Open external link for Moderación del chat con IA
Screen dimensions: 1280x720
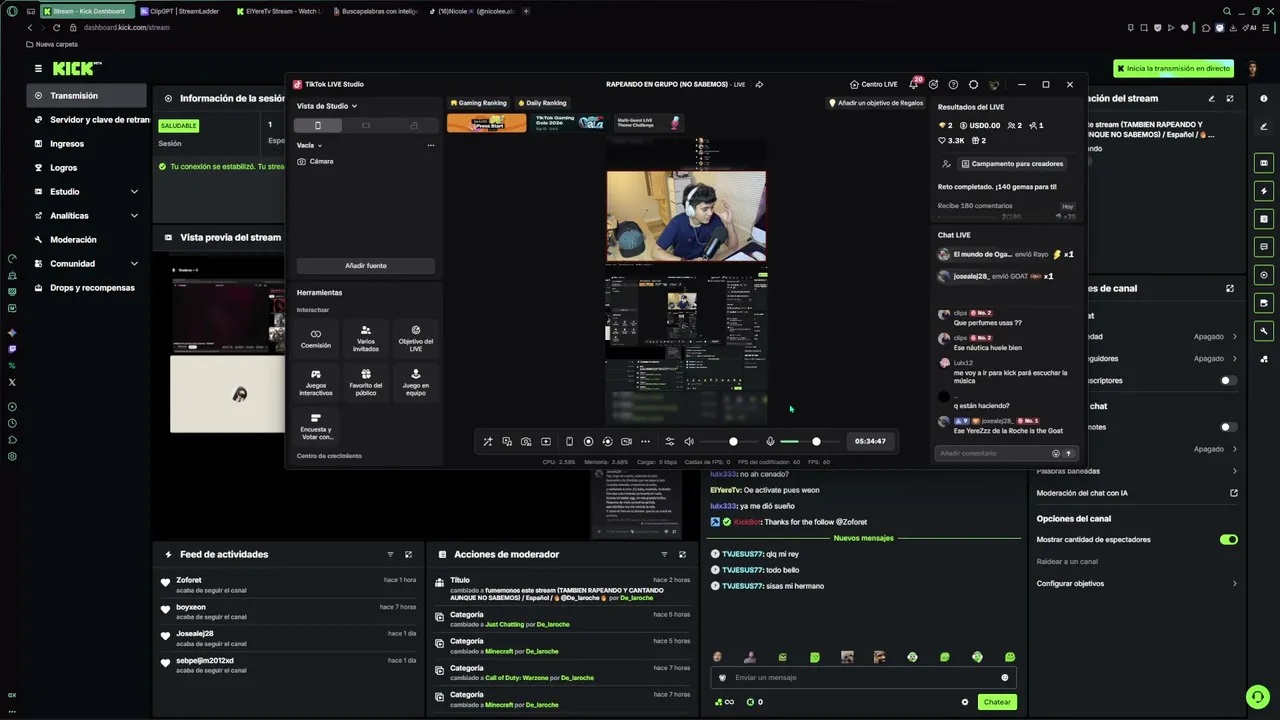(1234, 493)
